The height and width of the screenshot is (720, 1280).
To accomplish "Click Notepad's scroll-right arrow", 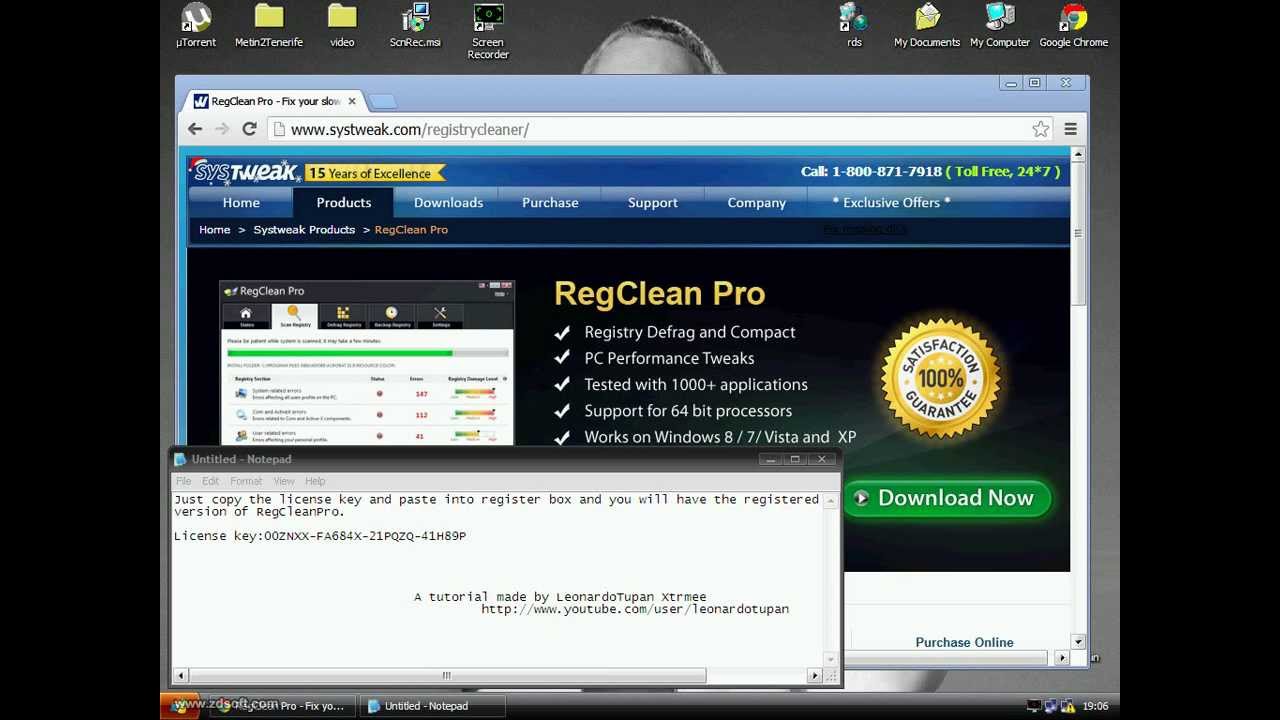I will coord(815,676).
